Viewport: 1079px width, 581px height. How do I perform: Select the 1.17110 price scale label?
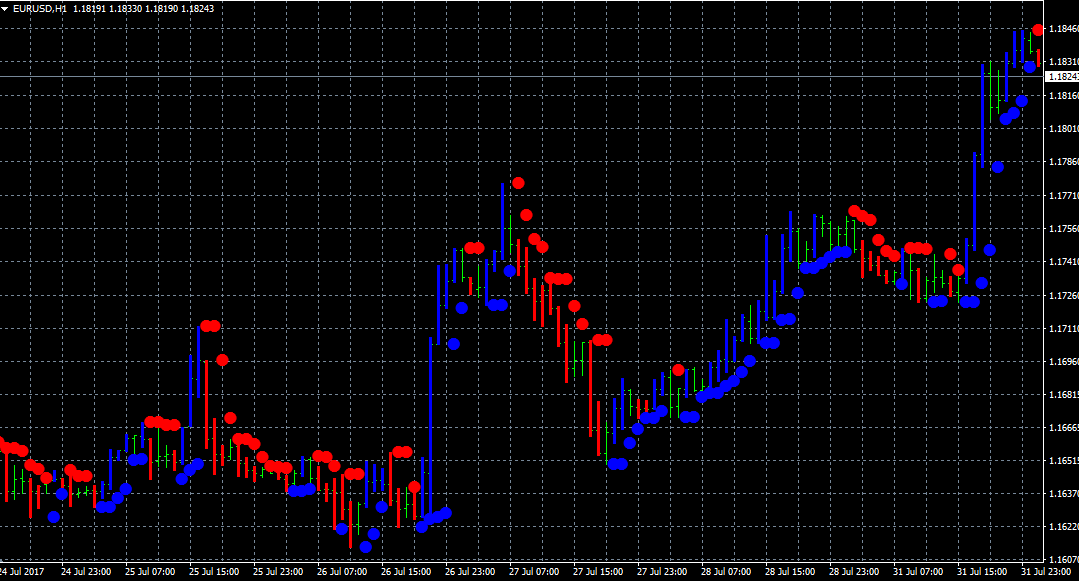[x=1061, y=328]
